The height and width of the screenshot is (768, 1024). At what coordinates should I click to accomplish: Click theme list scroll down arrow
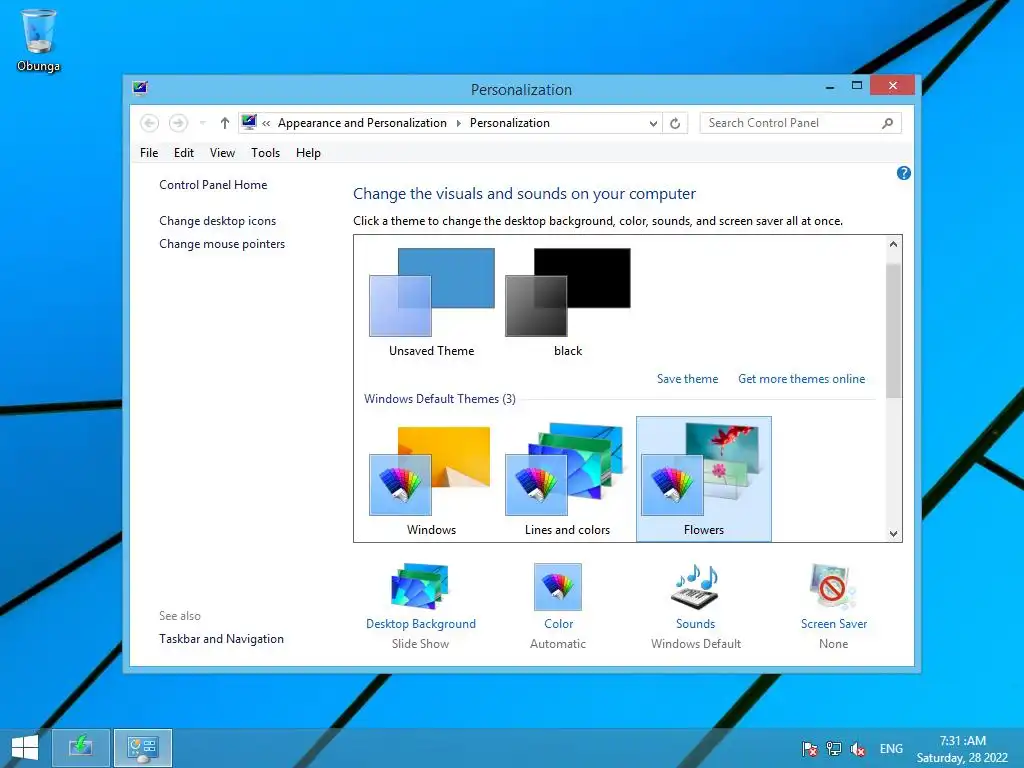coord(893,534)
